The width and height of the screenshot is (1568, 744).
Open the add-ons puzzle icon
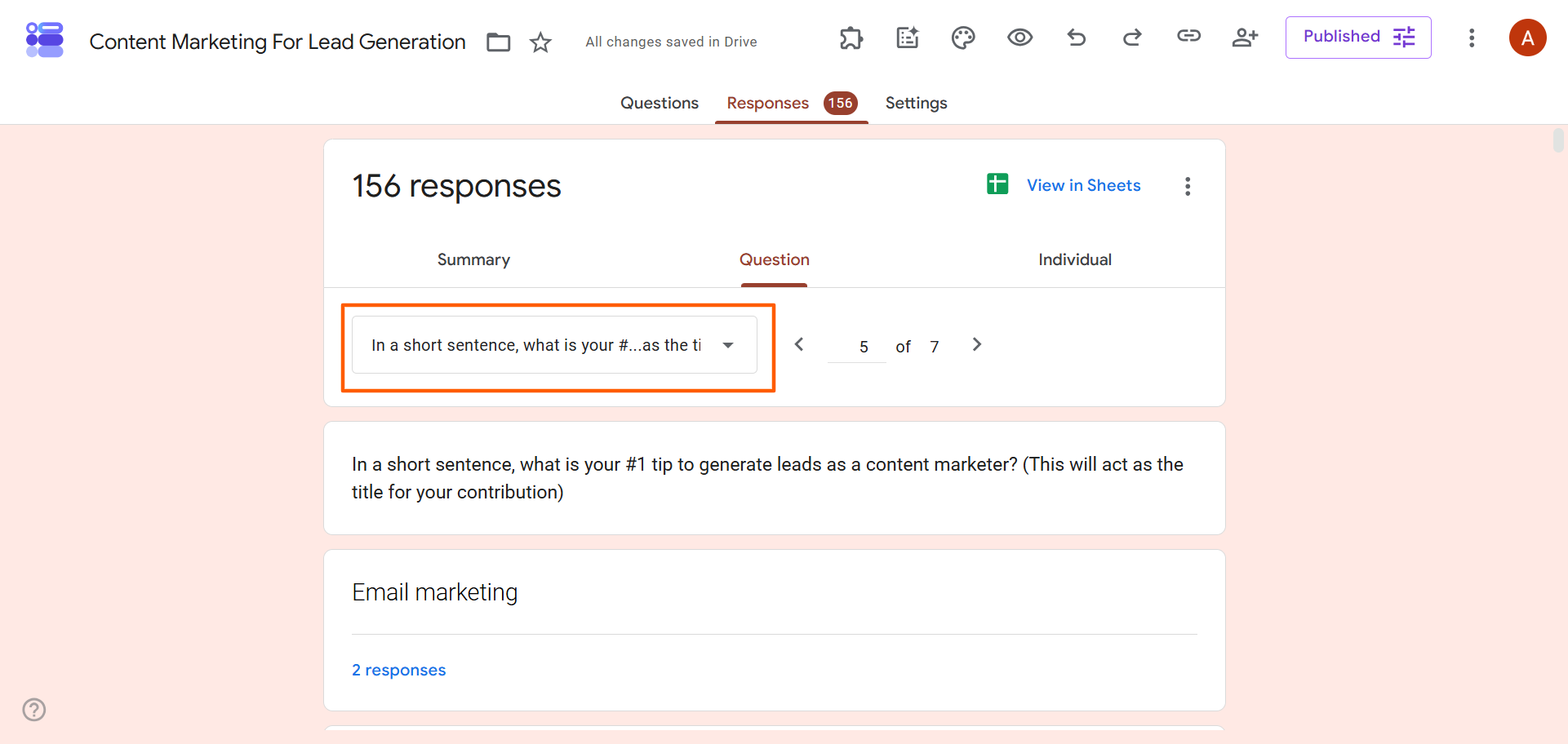tap(851, 38)
